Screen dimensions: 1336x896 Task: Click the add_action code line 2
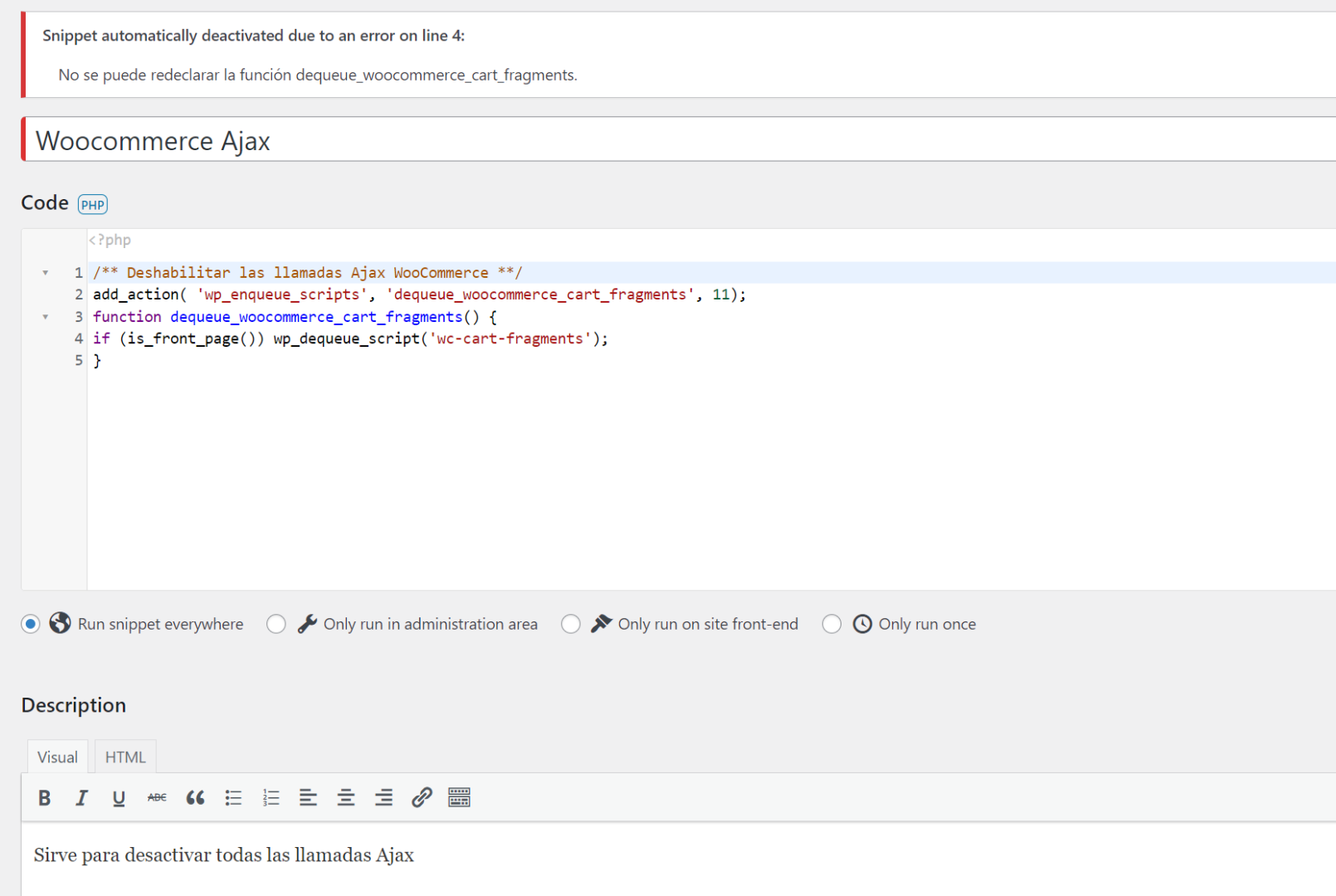[419, 295]
